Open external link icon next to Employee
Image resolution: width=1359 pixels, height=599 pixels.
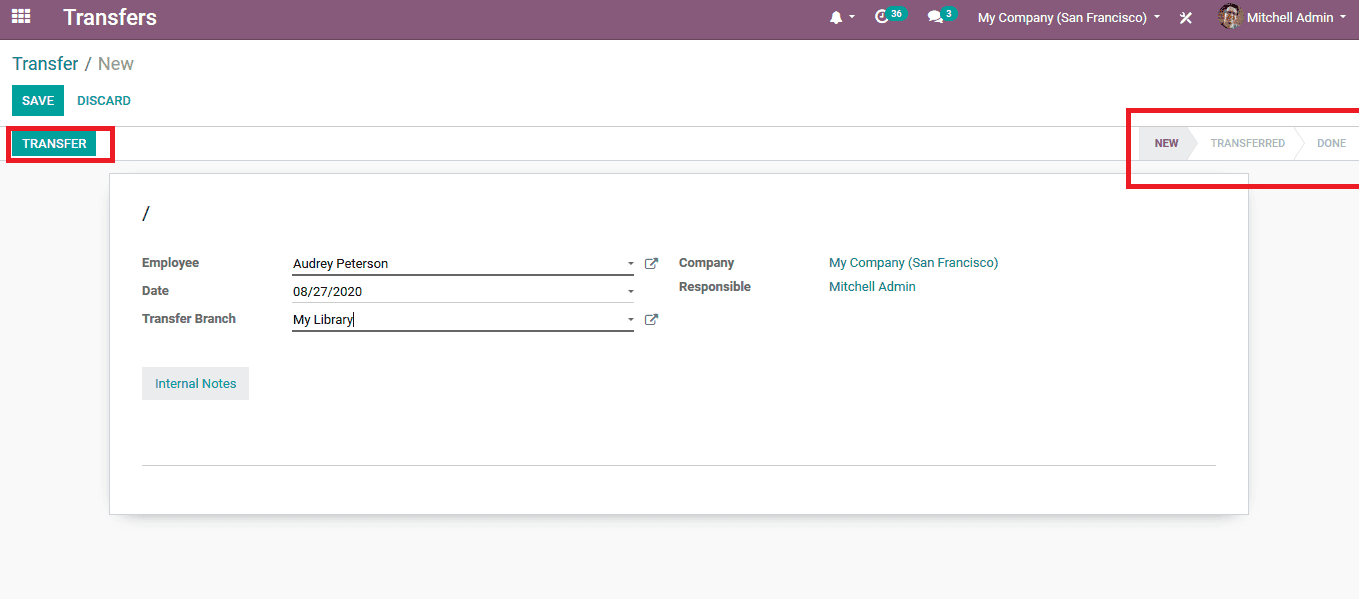(x=651, y=264)
